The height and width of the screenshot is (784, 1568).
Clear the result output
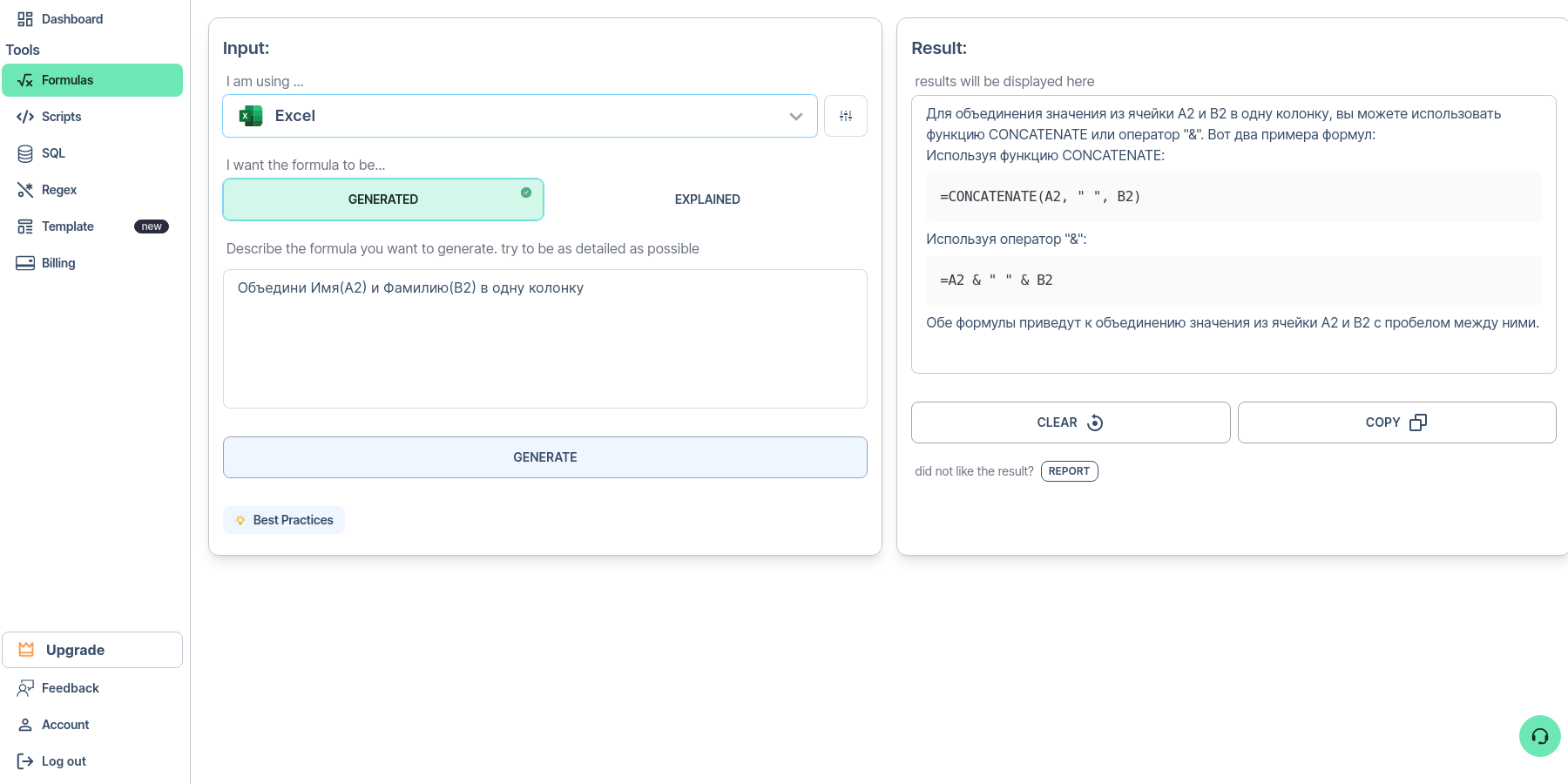pos(1070,422)
